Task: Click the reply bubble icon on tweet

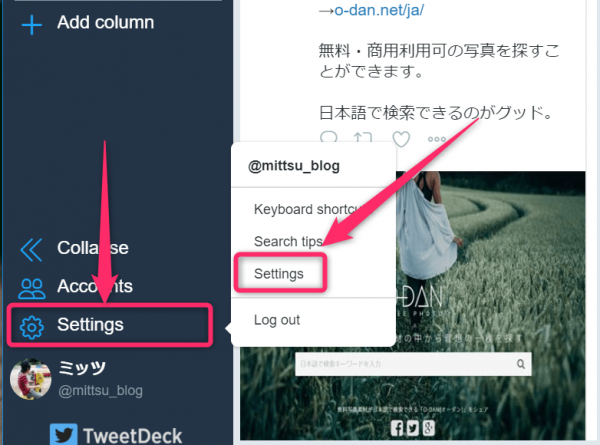Action: 328,137
